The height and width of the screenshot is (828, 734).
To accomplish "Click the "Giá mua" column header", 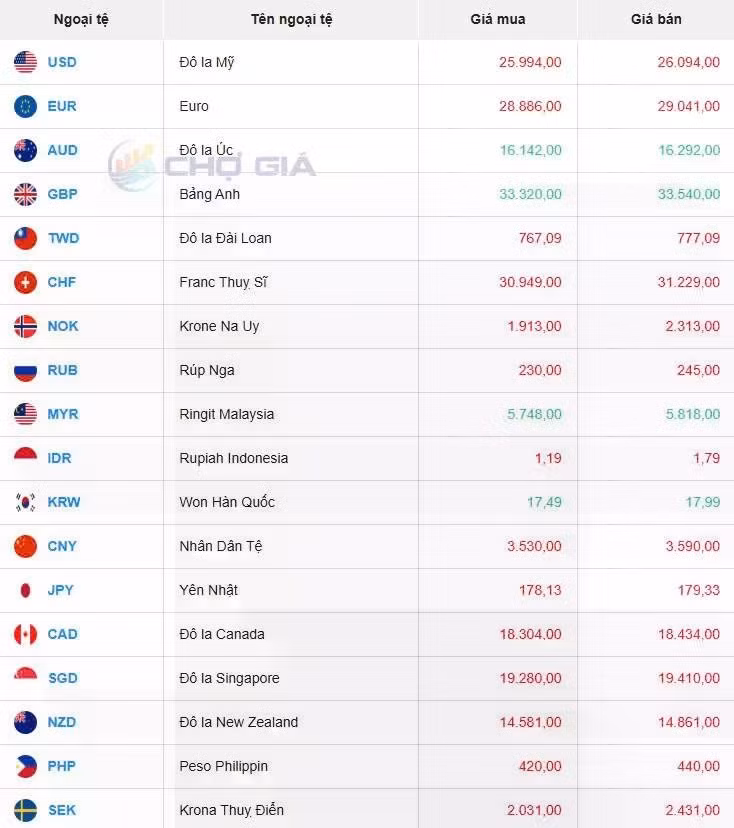I will [x=497, y=19].
